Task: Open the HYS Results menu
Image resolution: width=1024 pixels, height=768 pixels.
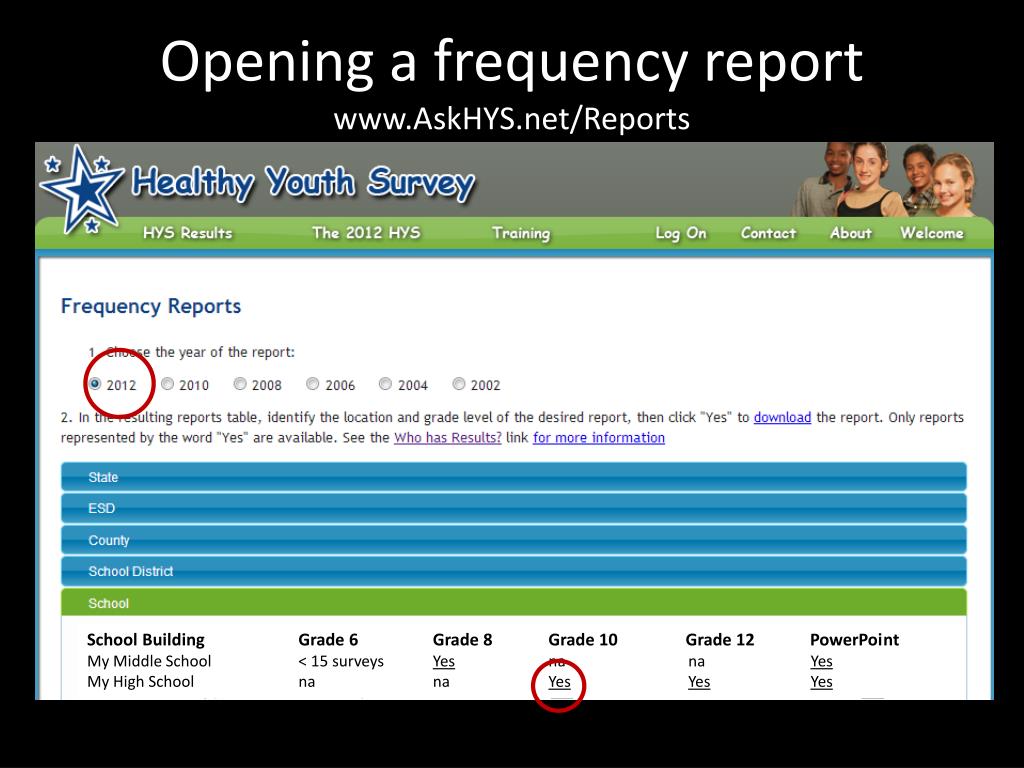Action: [187, 233]
